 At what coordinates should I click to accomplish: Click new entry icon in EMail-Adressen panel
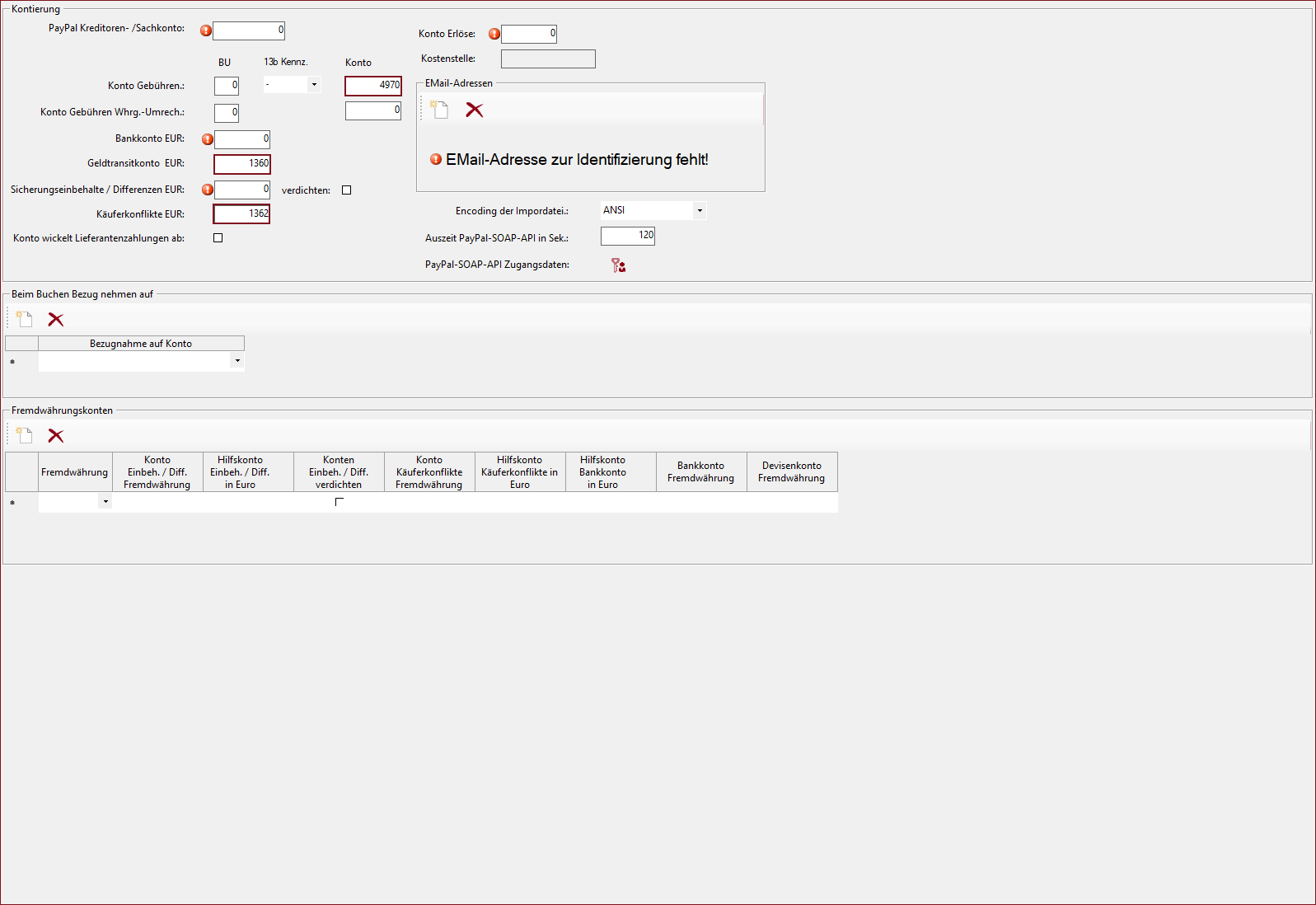click(439, 110)
